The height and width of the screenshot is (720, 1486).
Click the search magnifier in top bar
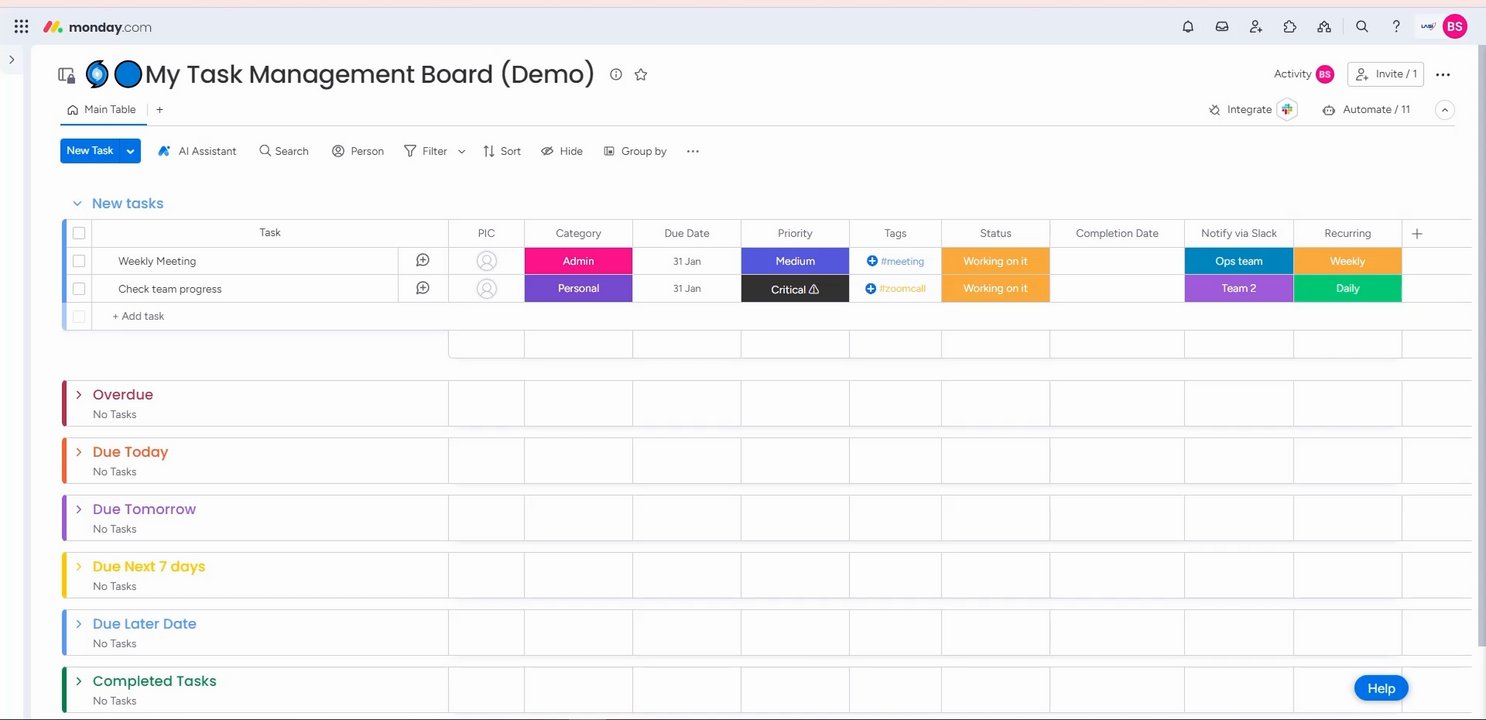click(x=1362, y=27)
